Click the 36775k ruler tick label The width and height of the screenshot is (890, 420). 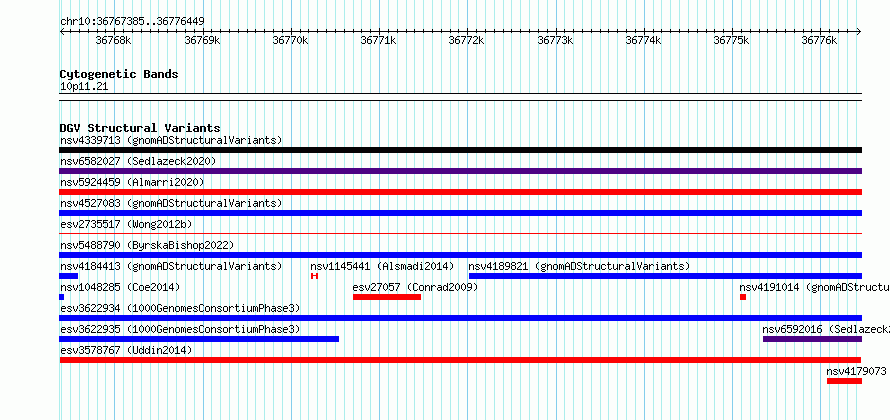pos(731,40)
